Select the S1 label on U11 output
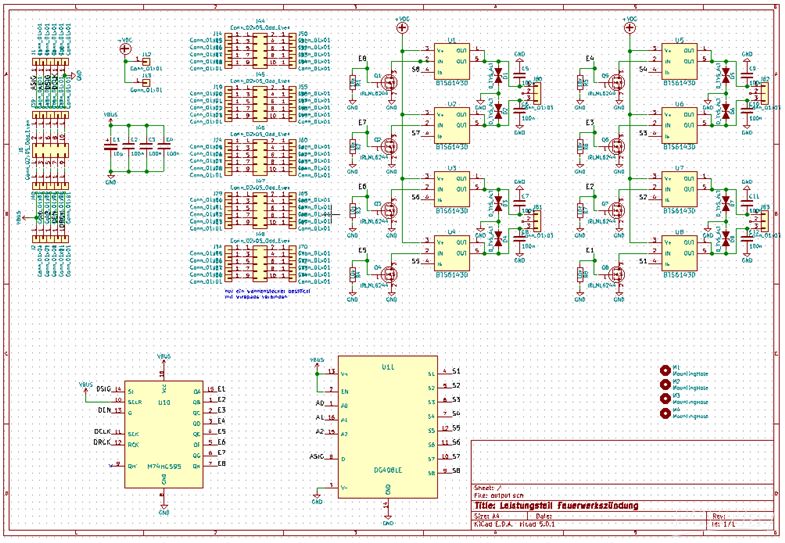This screenshot has height=543, width=785. coord(456,371)
